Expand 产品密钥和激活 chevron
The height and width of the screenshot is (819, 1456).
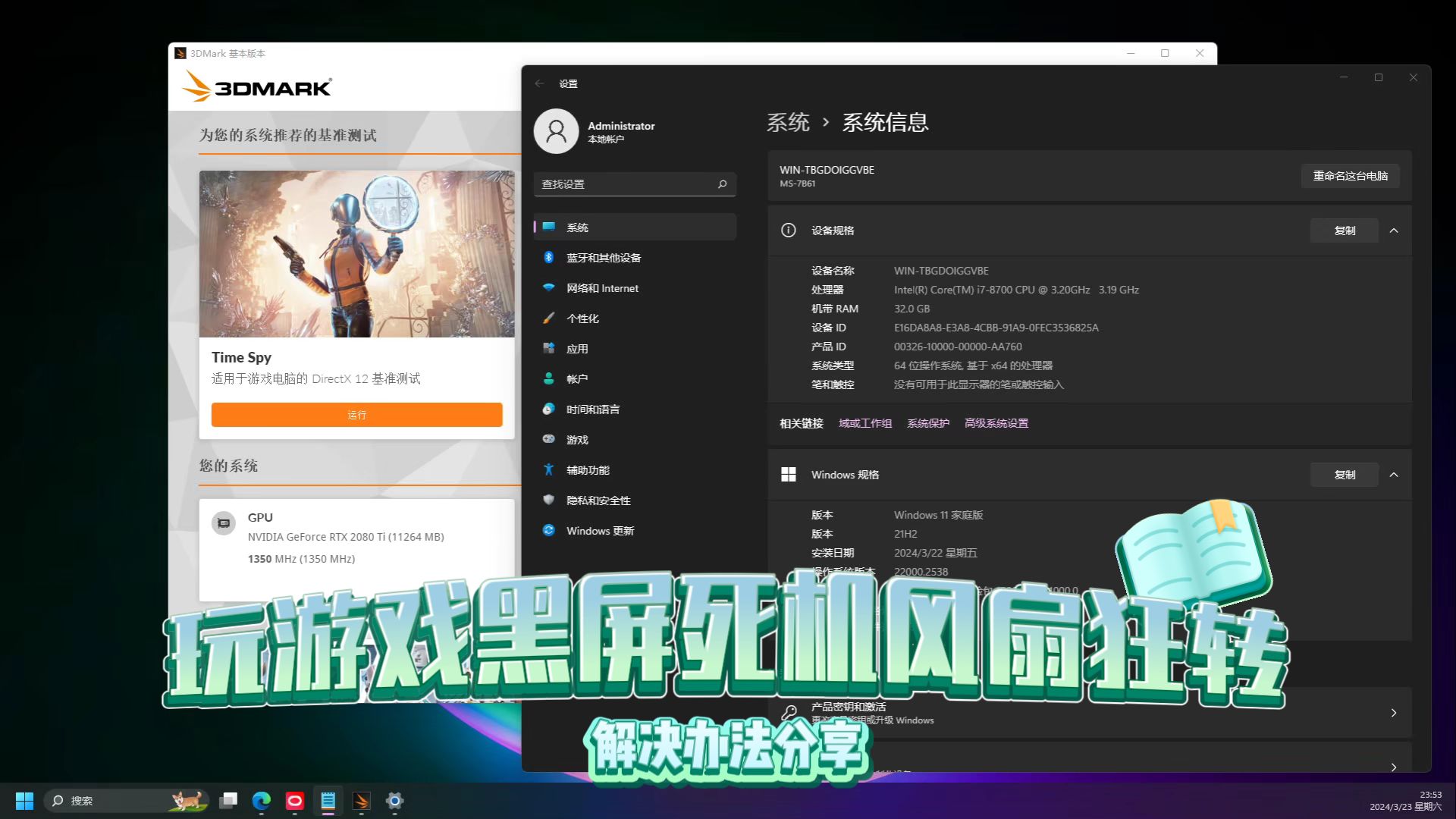pyautogui.click(x=1394, y=713)
